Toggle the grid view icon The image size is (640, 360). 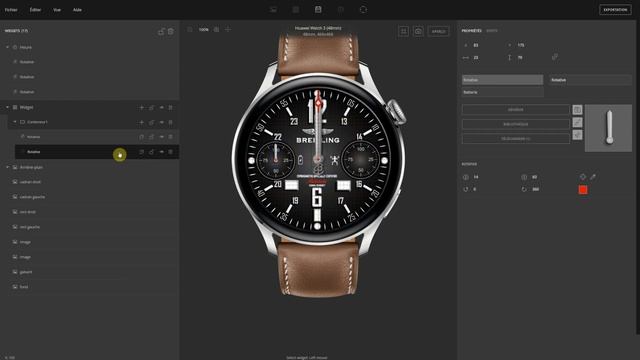point(403,31)
